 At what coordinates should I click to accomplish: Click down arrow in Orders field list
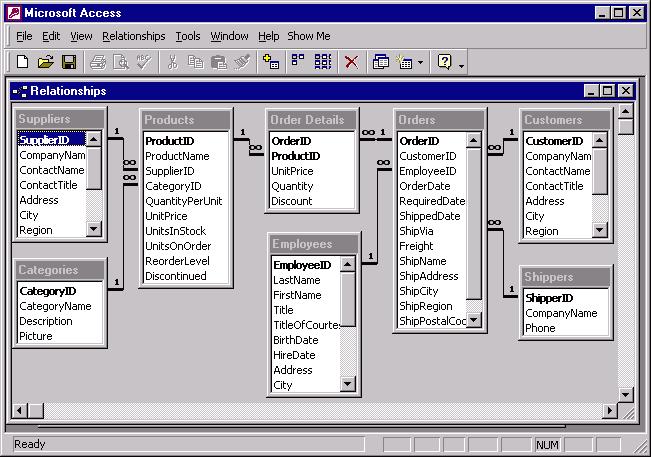point(474,320)
